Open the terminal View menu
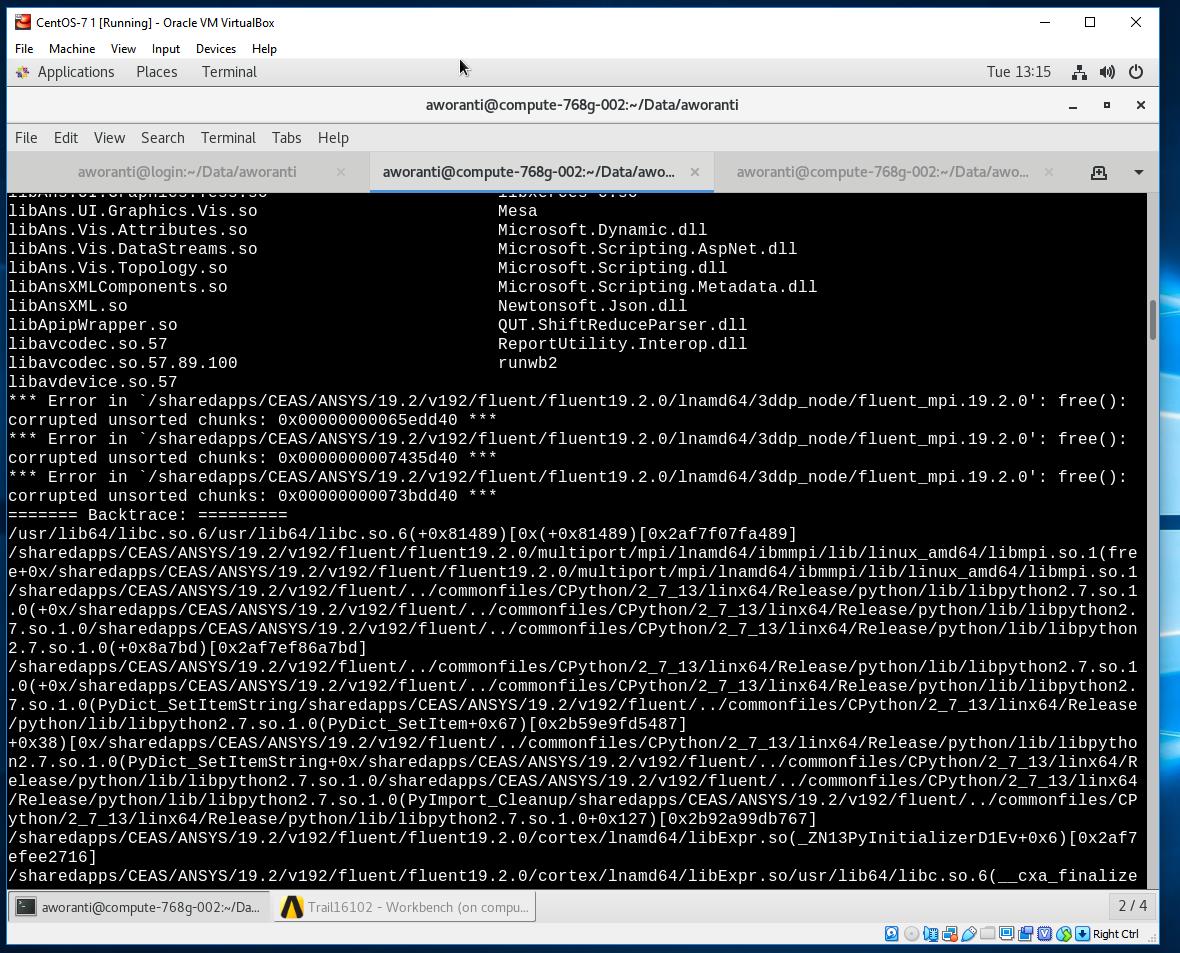The image size is (1180, 953). [109, 138]
